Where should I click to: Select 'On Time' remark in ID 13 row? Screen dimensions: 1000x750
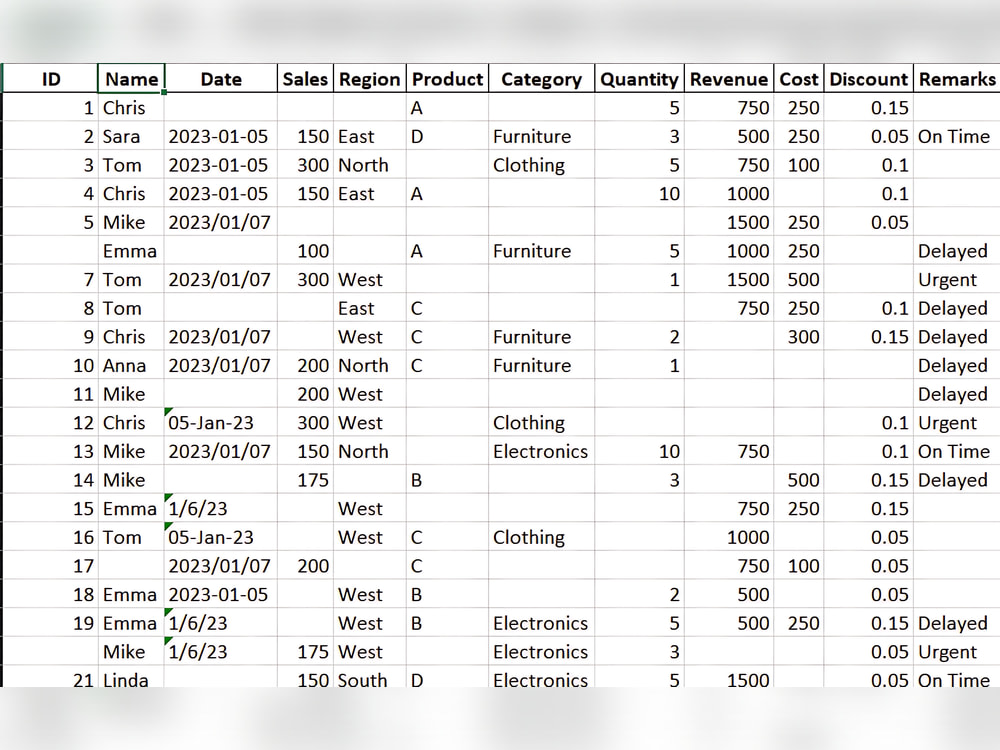[x=957, y=452]
